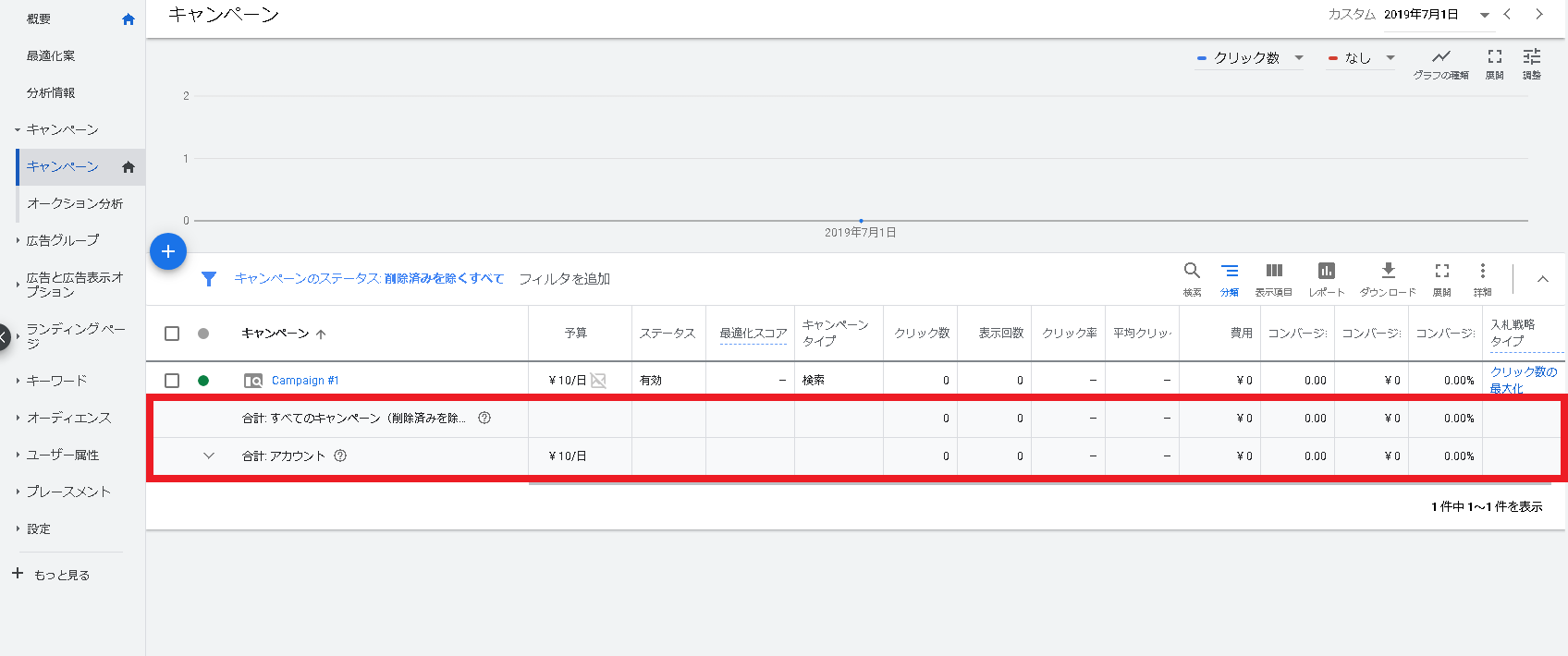Open the Campaign #1 link

click(305, 381)
